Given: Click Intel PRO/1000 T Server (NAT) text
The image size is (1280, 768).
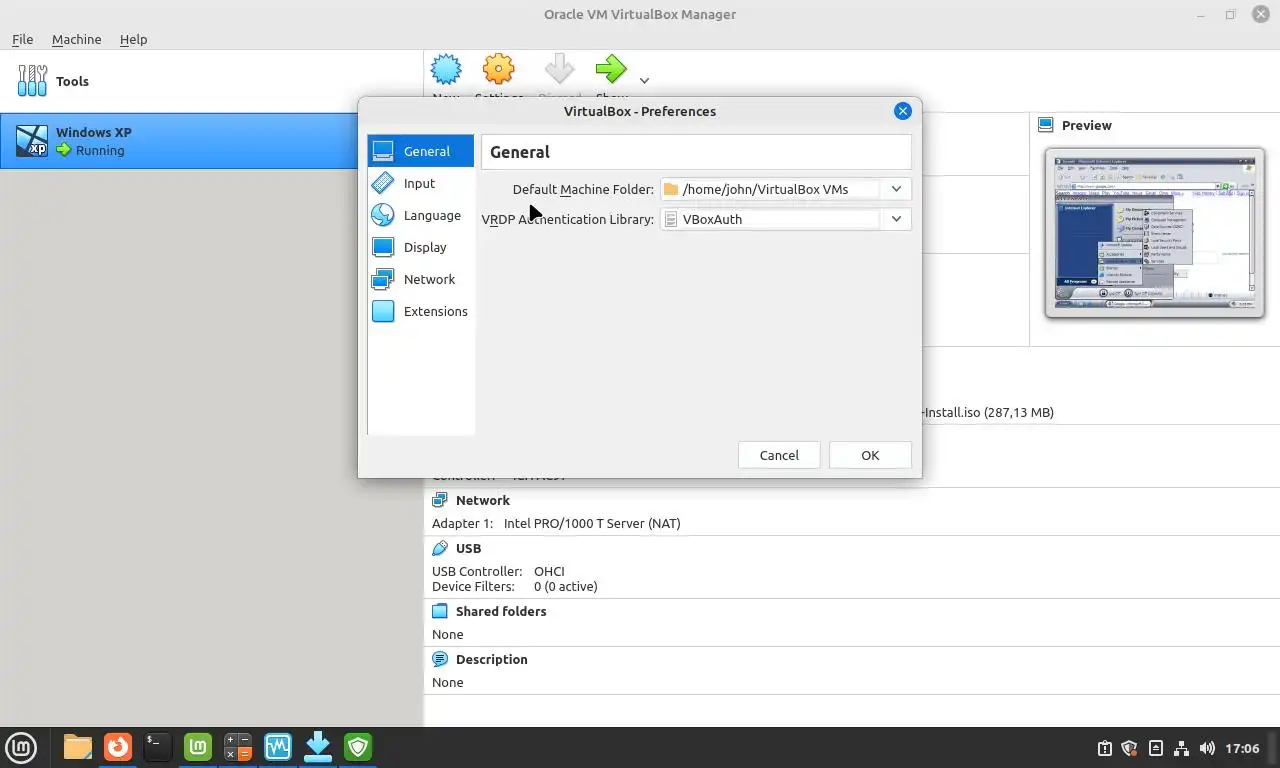Looking at the screenshot, I should click(x=592, y=523).
